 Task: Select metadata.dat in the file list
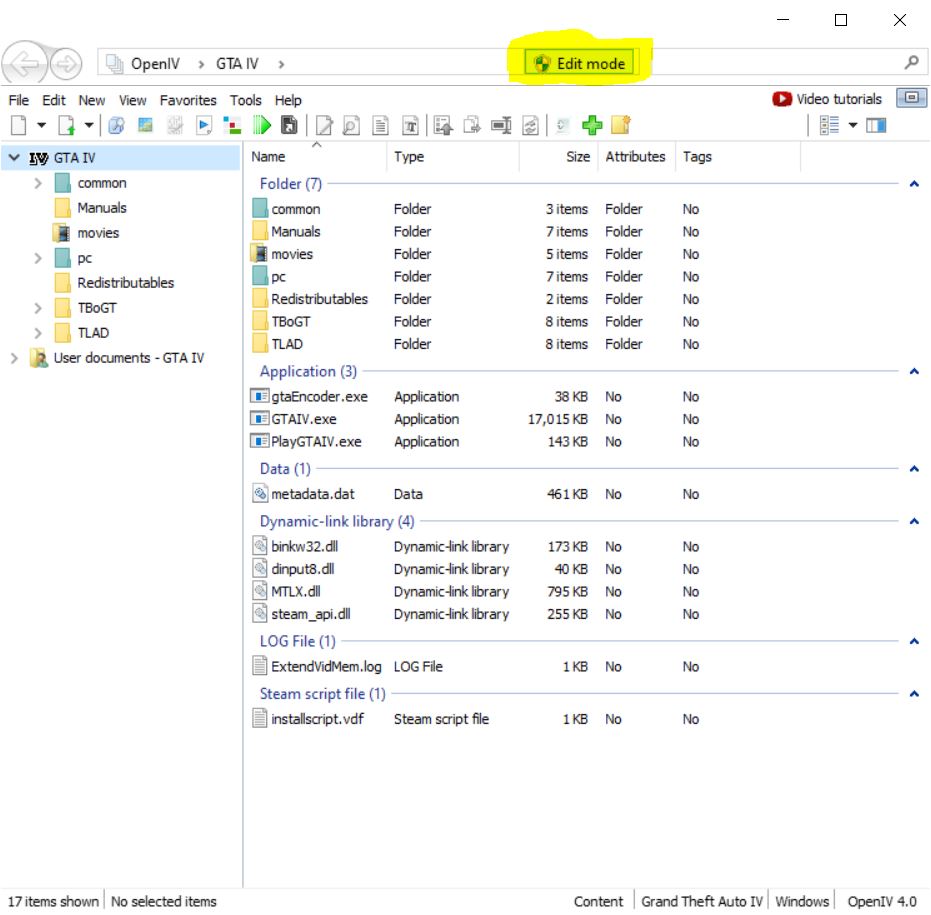pos(312,494)
